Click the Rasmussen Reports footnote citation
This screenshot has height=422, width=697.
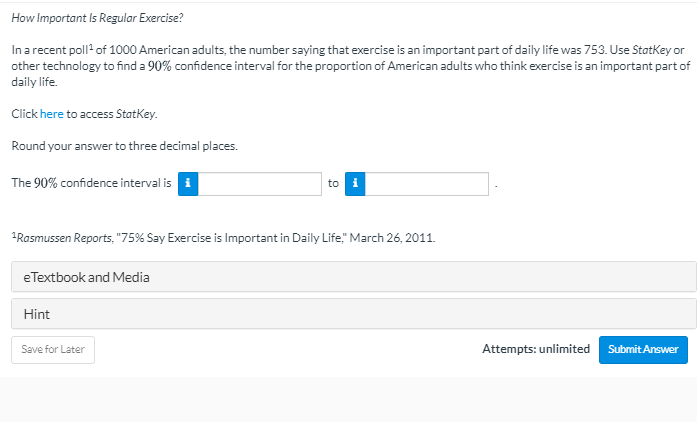click(x=225, y=239)
